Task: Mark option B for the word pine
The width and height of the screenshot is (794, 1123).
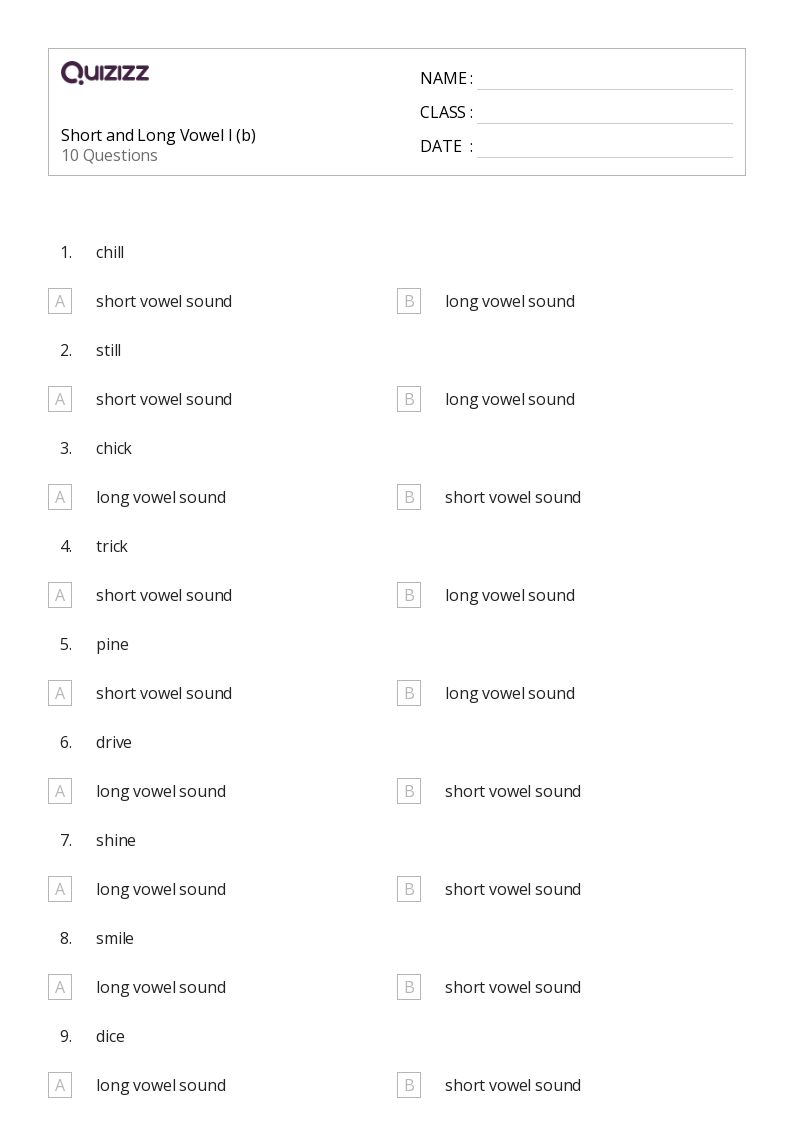Action: (409, 693)
